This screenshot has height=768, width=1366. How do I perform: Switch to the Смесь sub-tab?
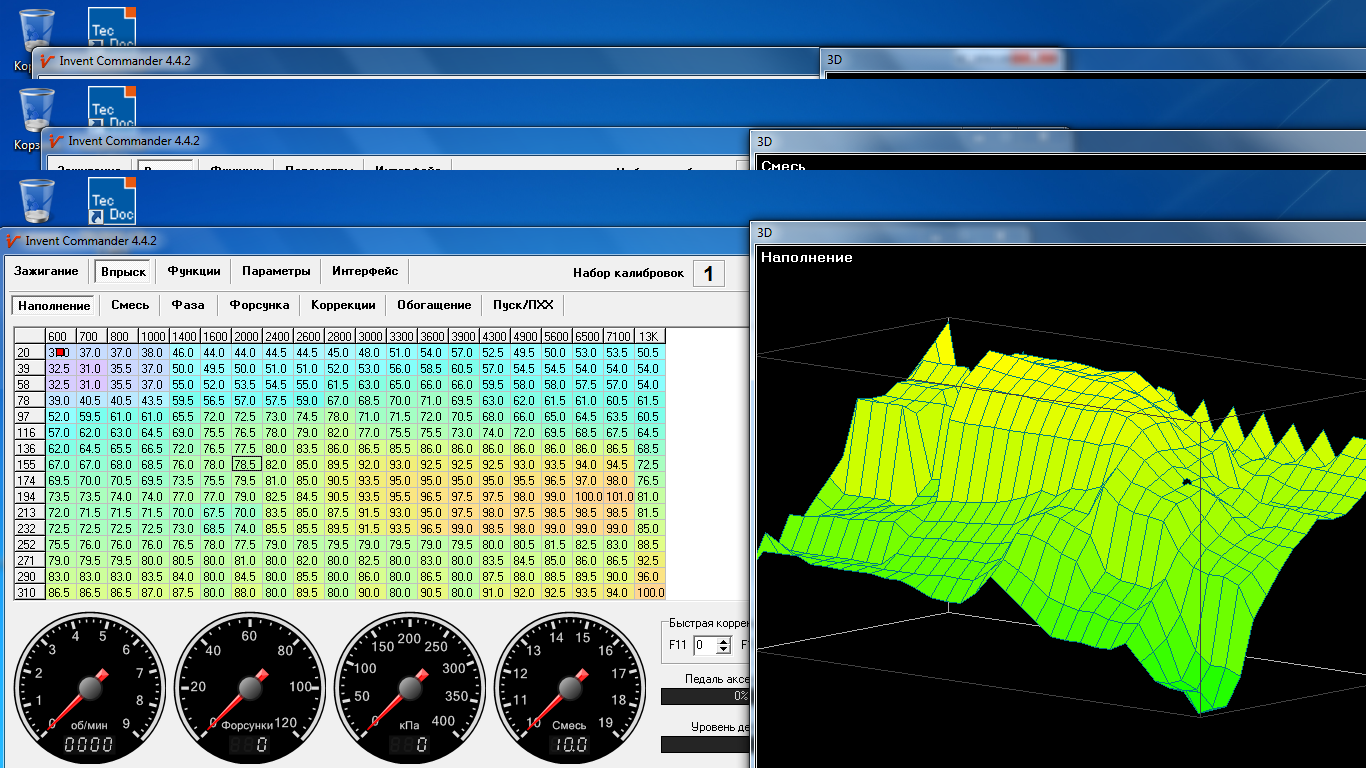(x=130, y=305)
